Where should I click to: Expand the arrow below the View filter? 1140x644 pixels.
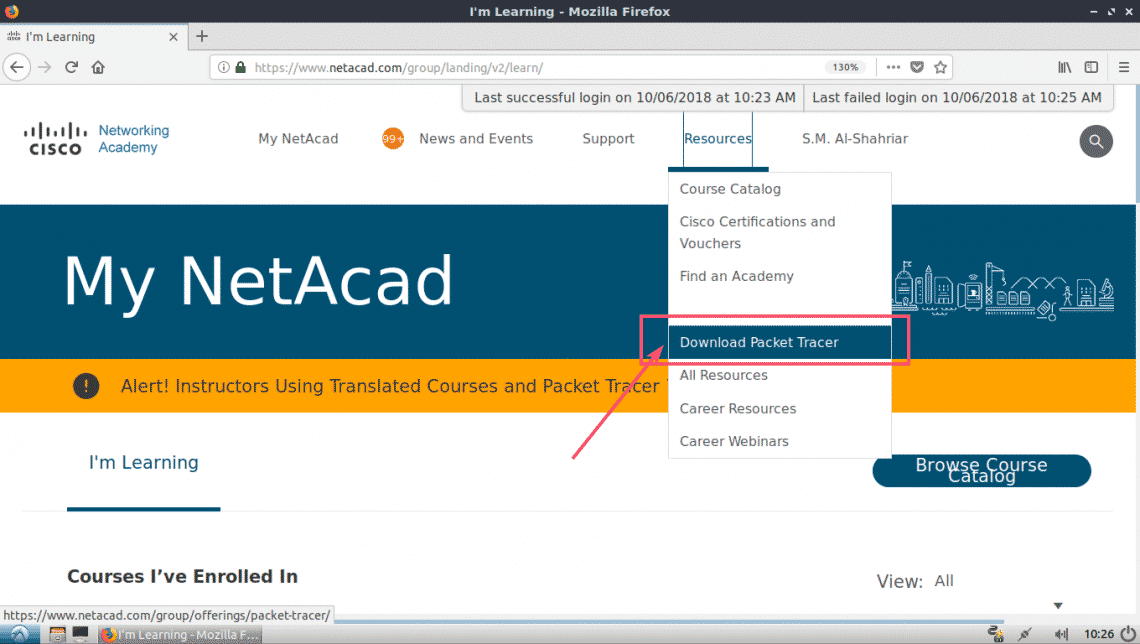coord(1058,606)
